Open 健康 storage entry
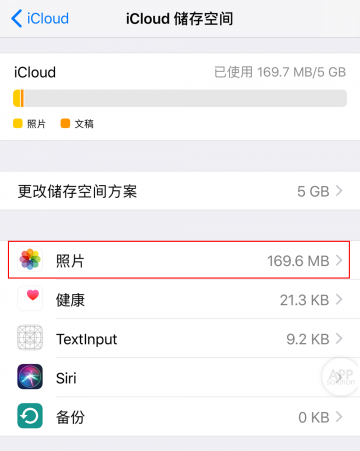 [x=180, y=299]
